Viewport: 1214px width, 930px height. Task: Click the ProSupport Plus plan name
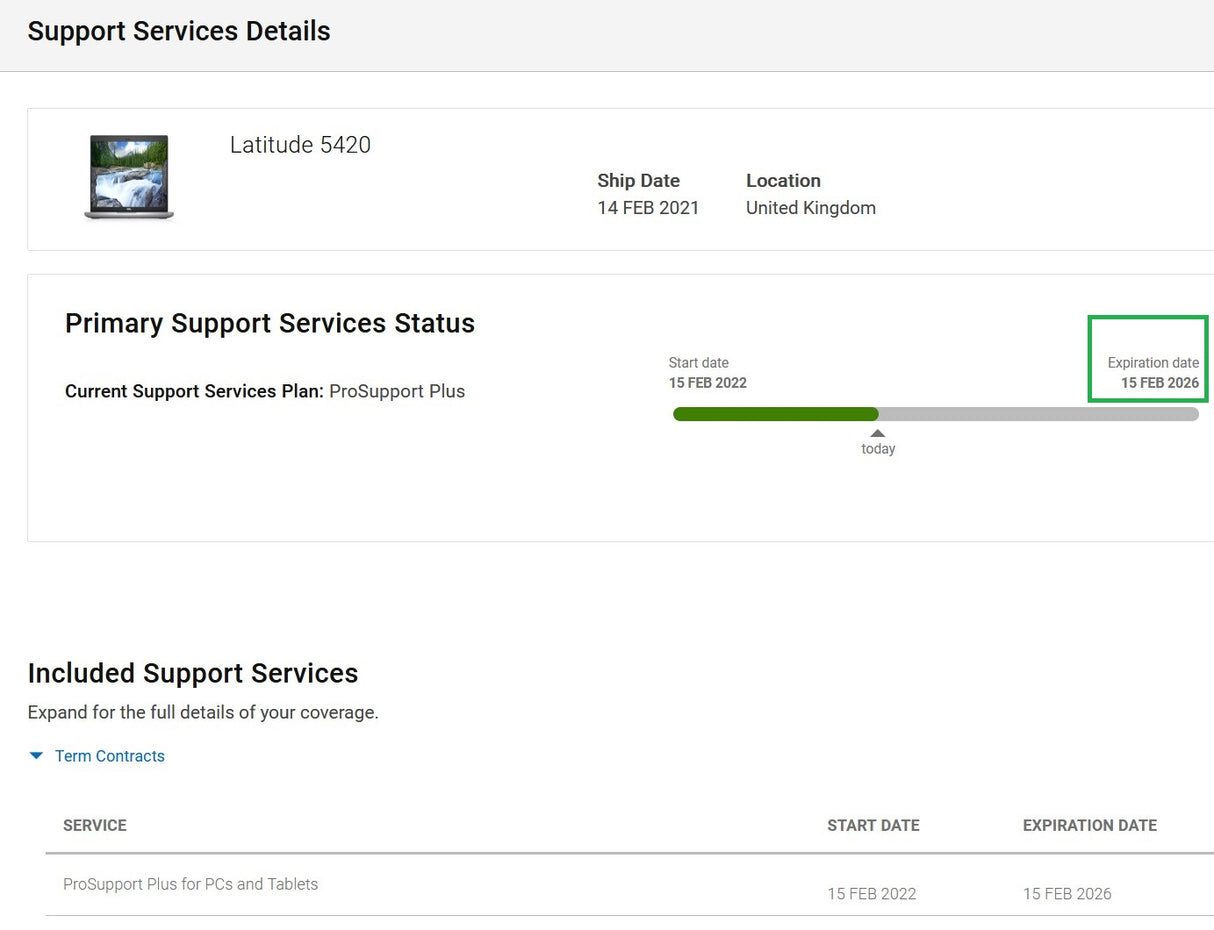(x=397, y=391)
